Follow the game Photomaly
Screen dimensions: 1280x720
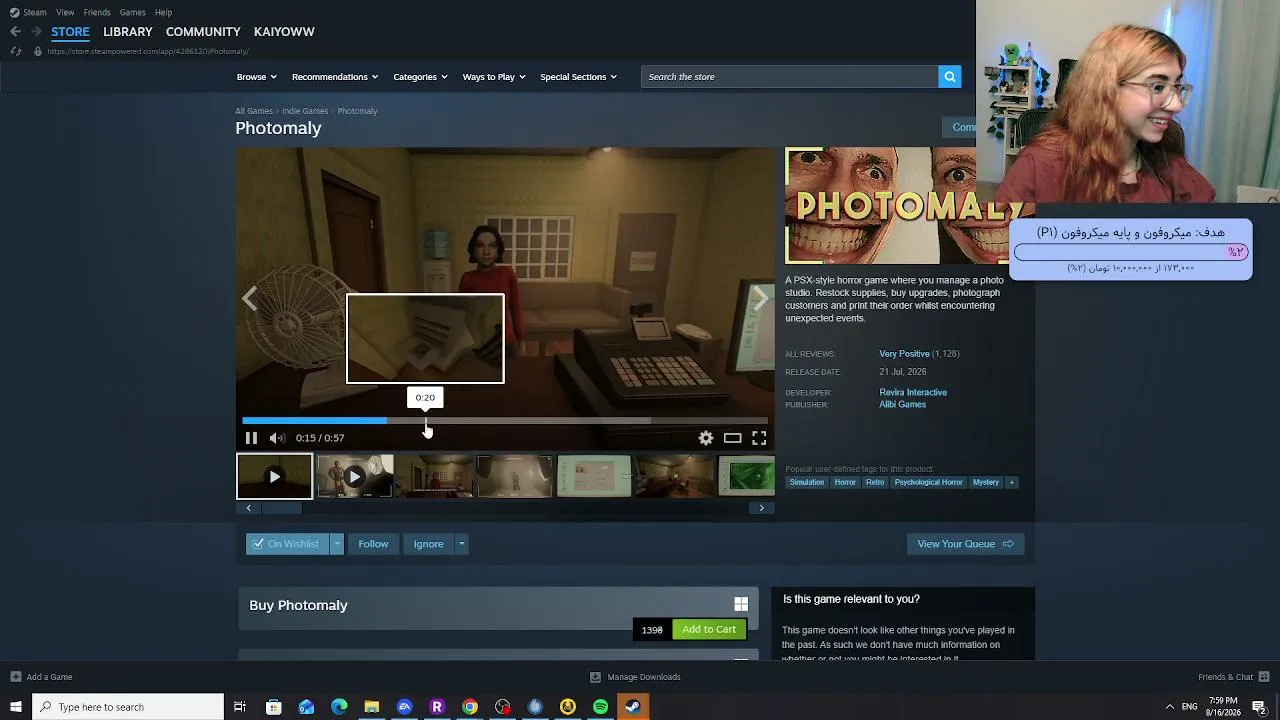click(x=373, y=544)
